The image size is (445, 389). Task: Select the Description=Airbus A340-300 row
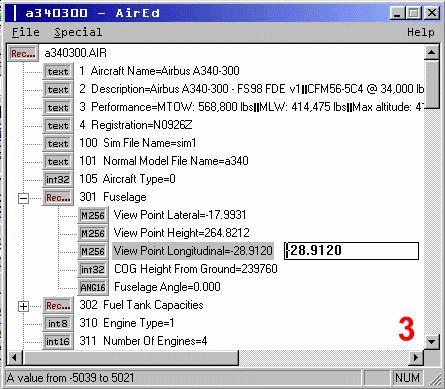(x=252, y=89)
